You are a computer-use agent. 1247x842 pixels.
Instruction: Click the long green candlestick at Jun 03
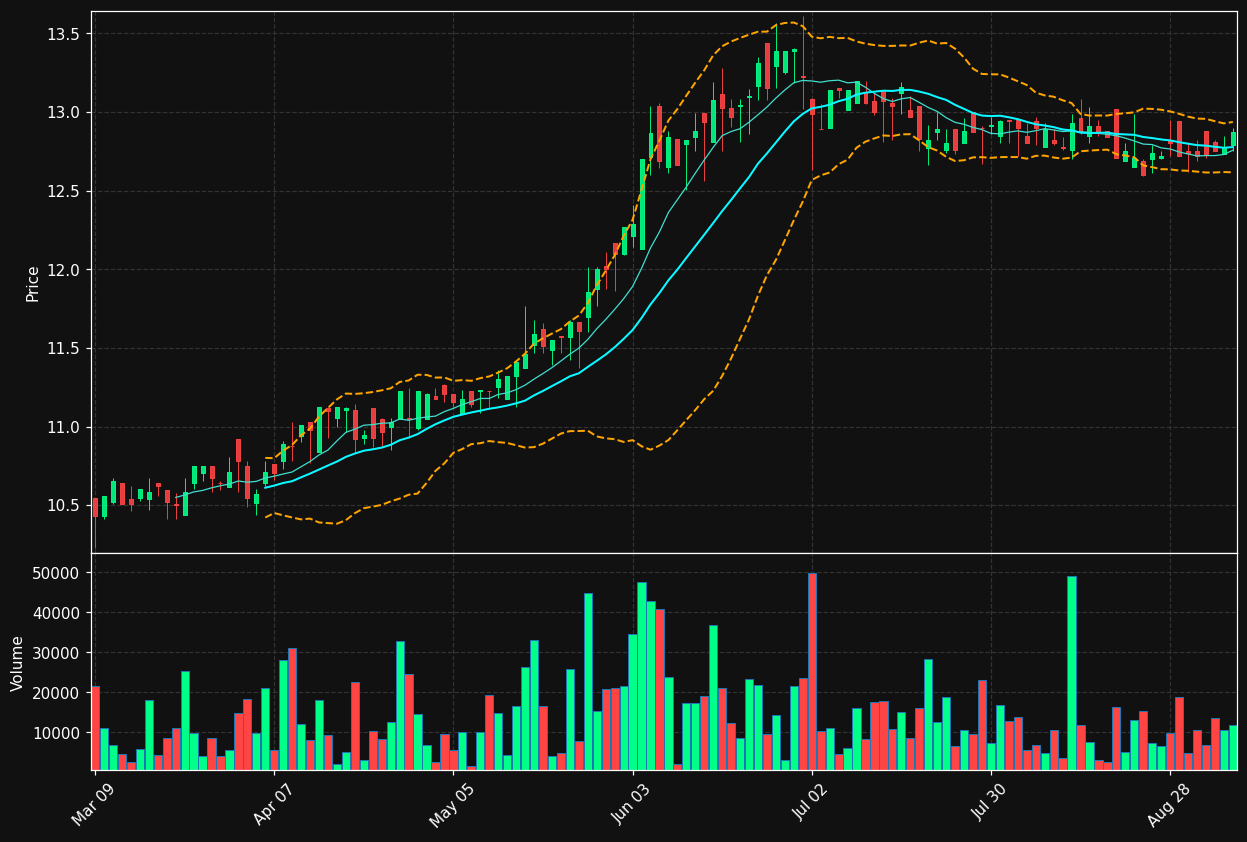point(642,204)
